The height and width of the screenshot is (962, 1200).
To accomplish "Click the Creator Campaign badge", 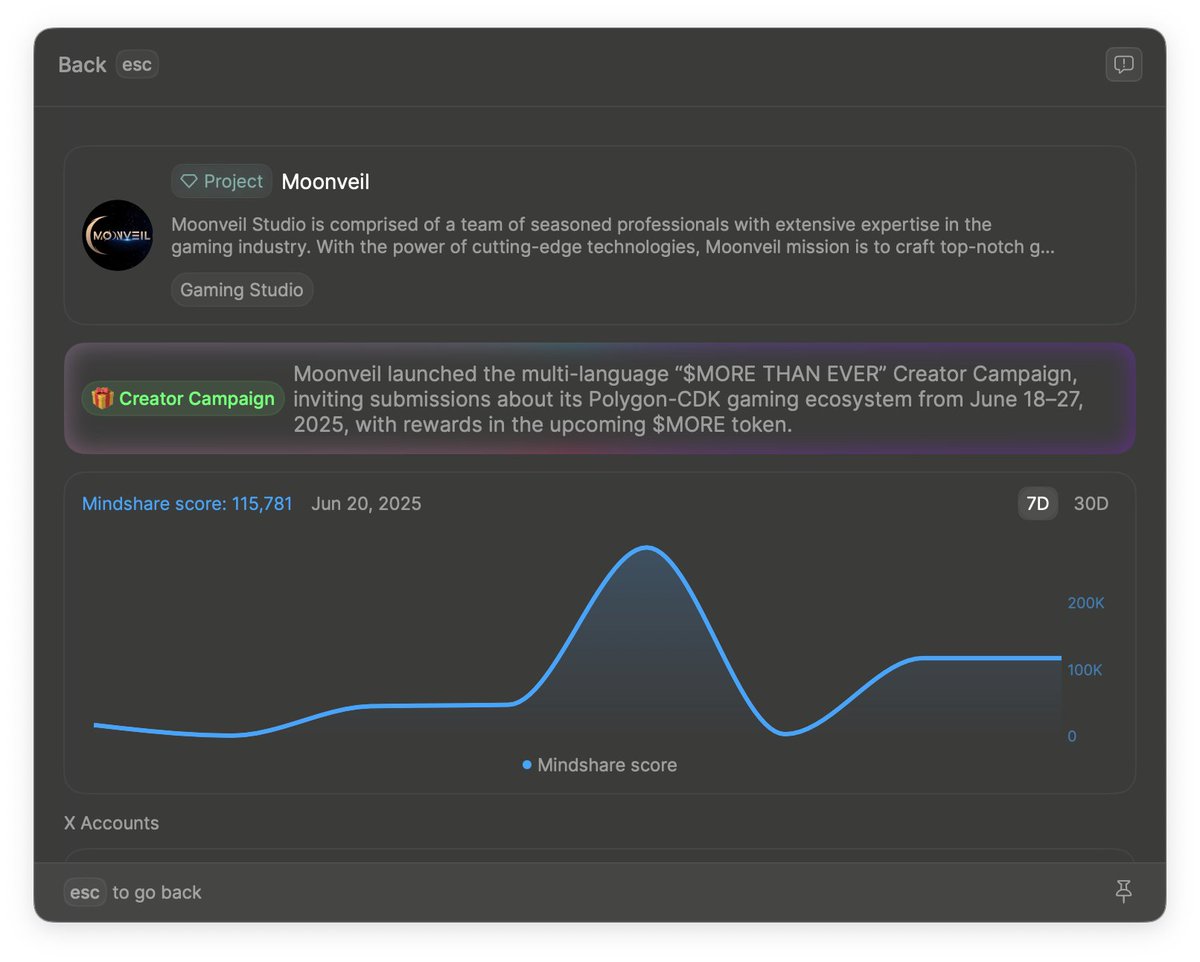I will tap(183, 398).
